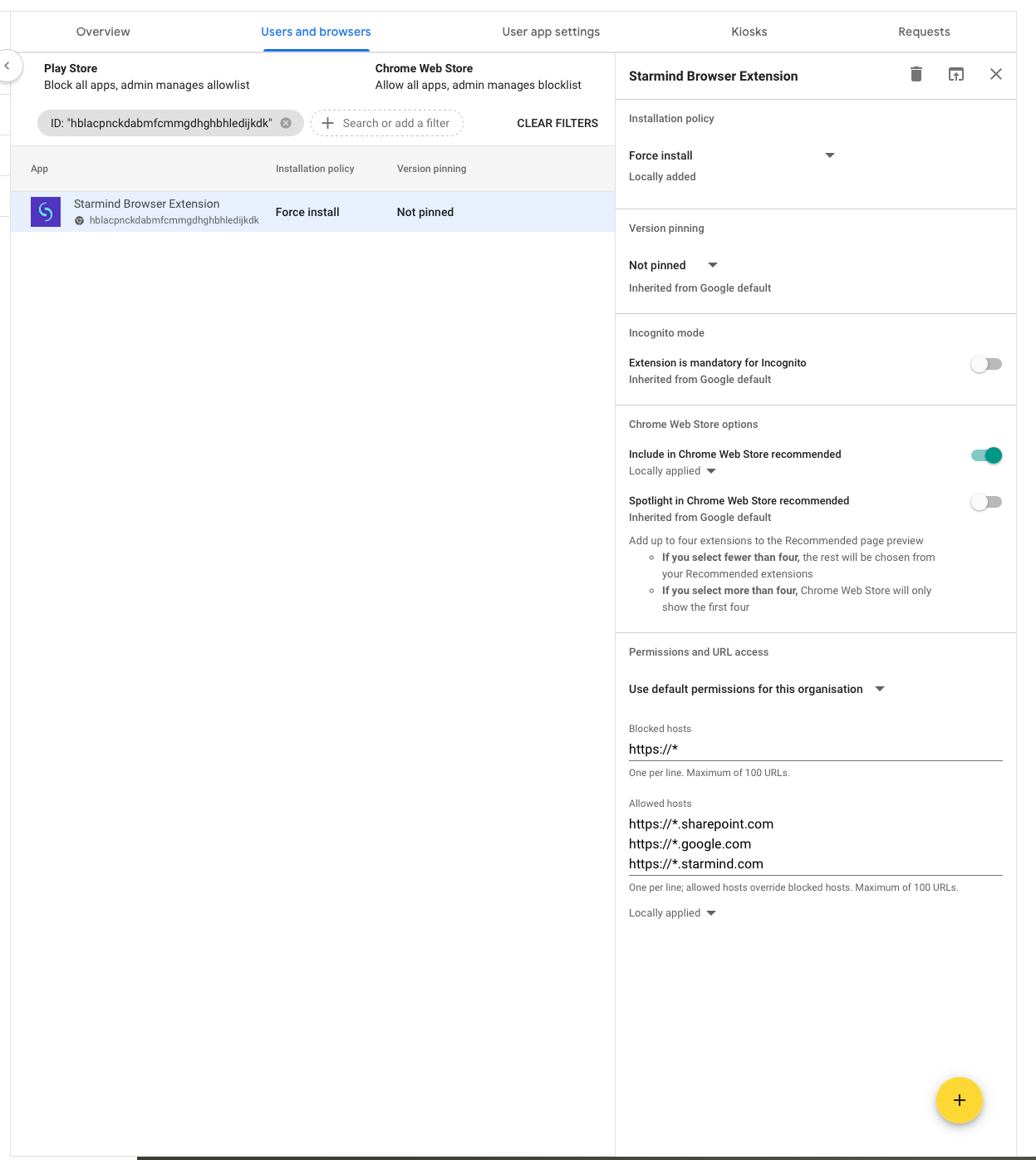Screen dimensions: 1036x1160
Task: Open the Force install policy dropdown
Action: (732, 155)
